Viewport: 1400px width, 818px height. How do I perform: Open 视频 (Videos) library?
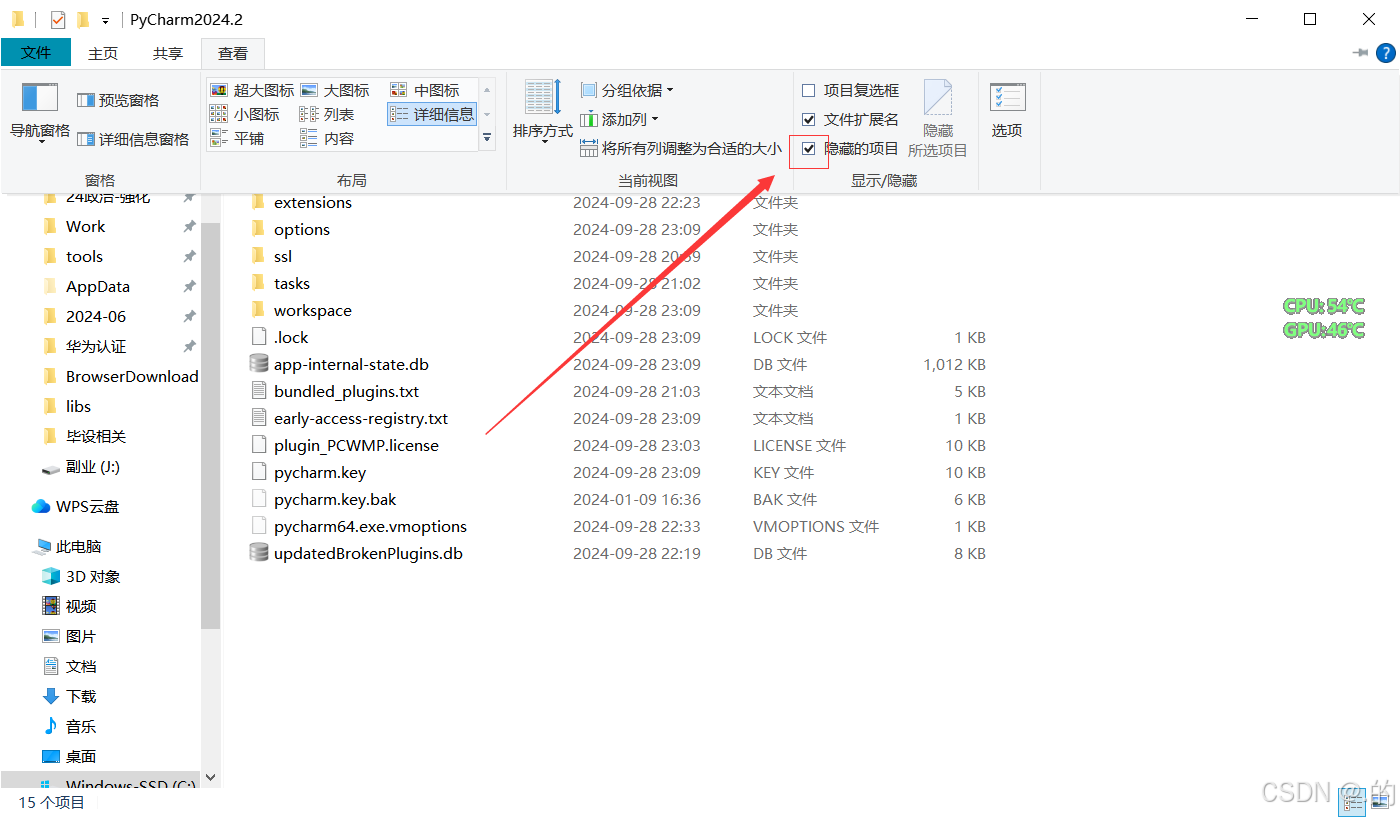pyautogui.click(x=81, y=606)
